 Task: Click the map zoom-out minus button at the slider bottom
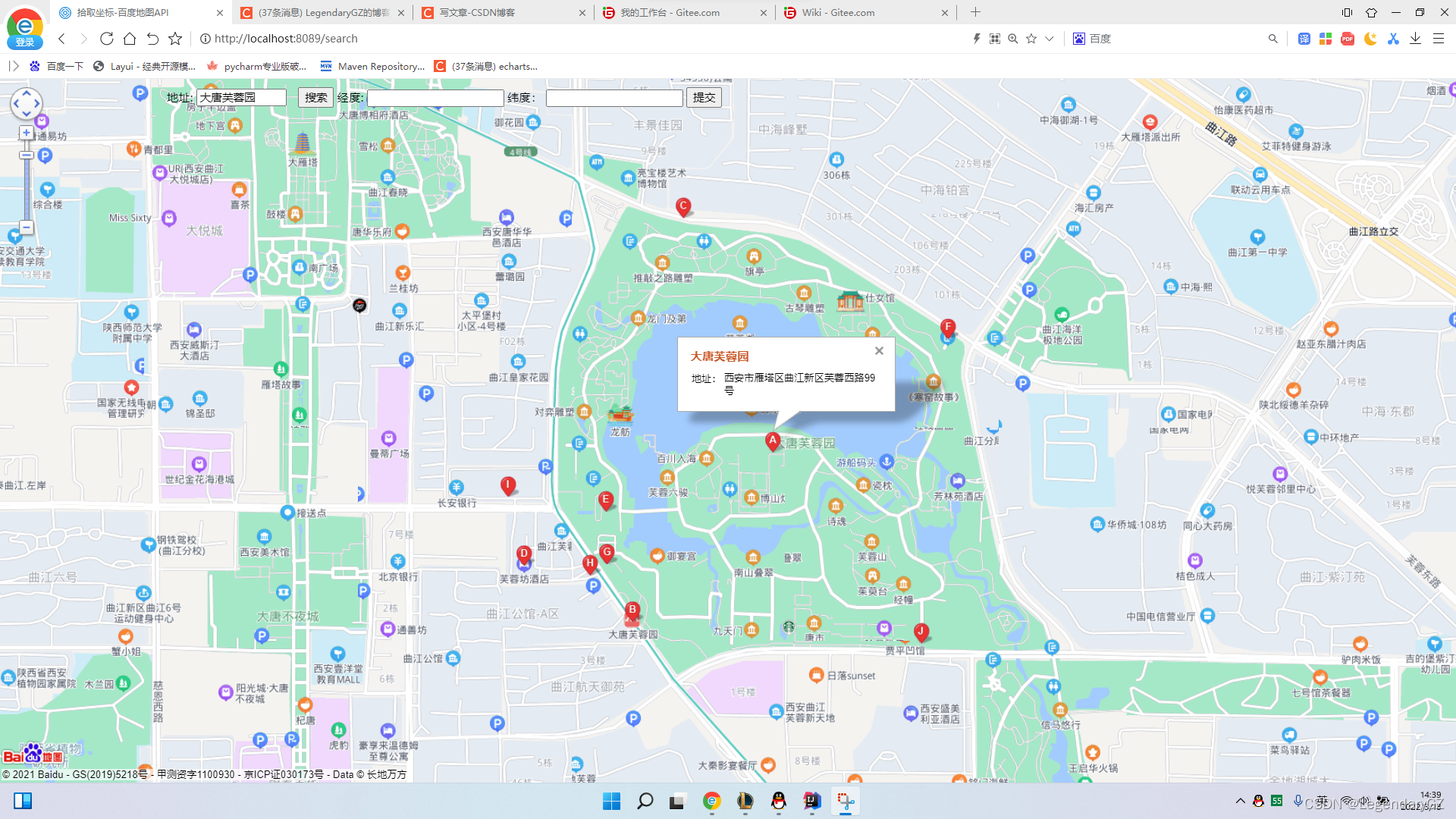[27, 227]
